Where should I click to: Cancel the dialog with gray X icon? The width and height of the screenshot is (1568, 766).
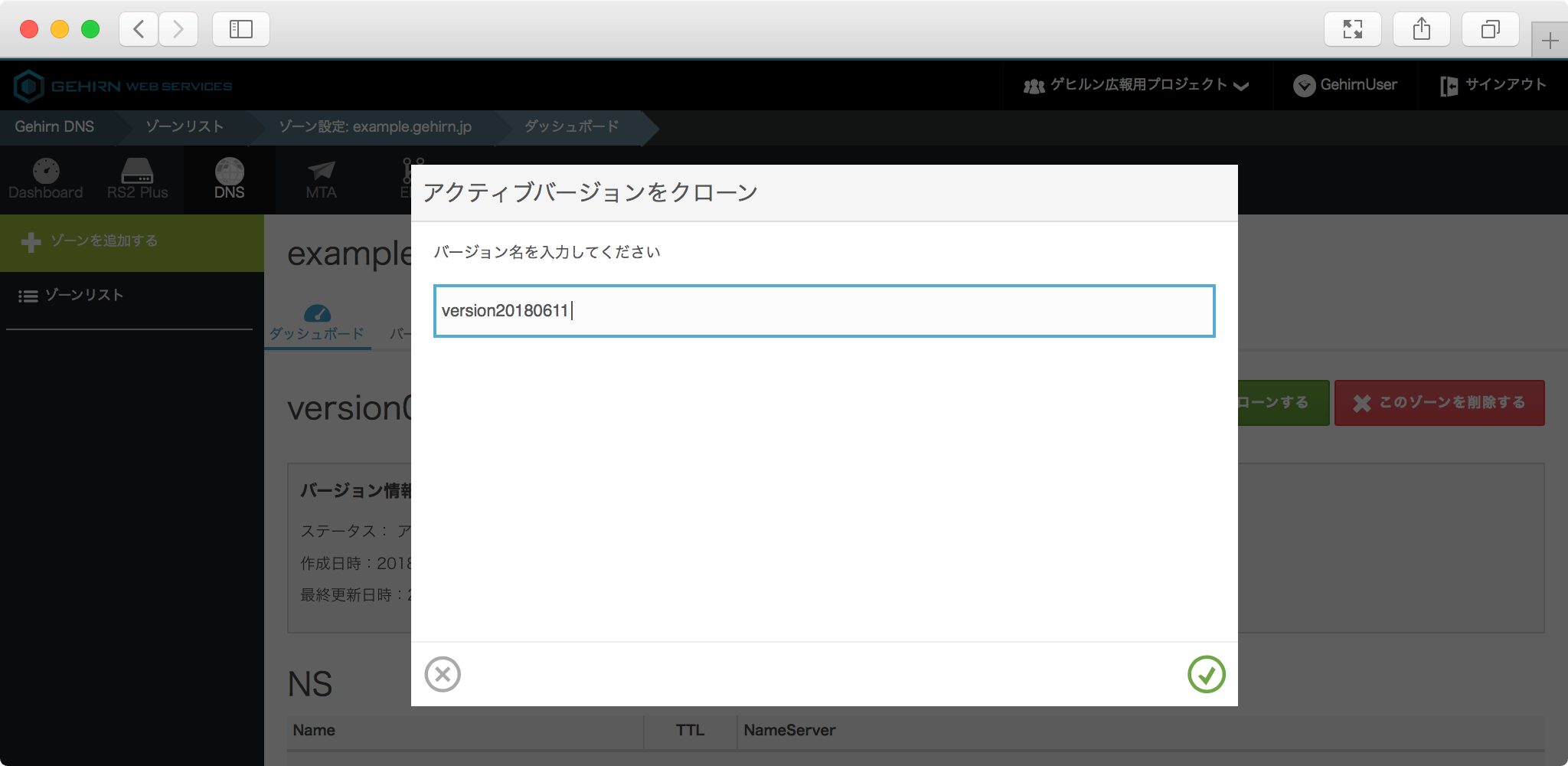[x=443, y=674]
